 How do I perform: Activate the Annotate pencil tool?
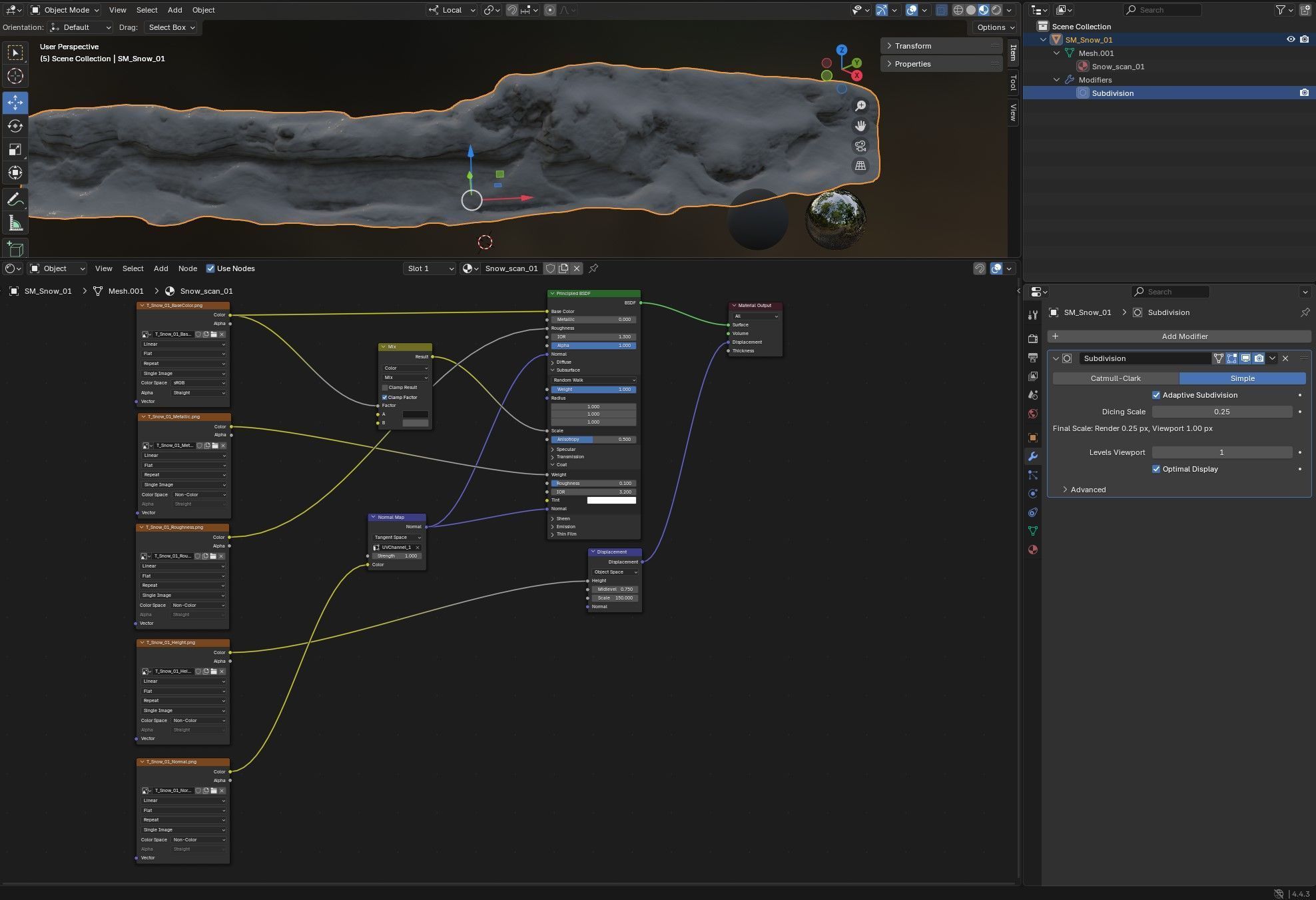pos(15,199)
